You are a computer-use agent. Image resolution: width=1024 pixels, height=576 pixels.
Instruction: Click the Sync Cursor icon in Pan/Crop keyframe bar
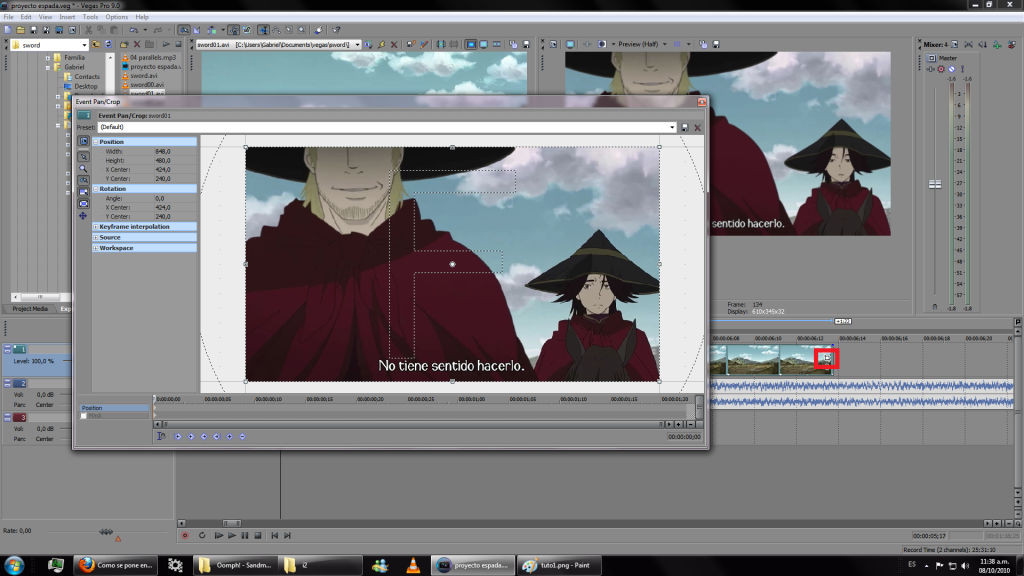pos(161,436)
